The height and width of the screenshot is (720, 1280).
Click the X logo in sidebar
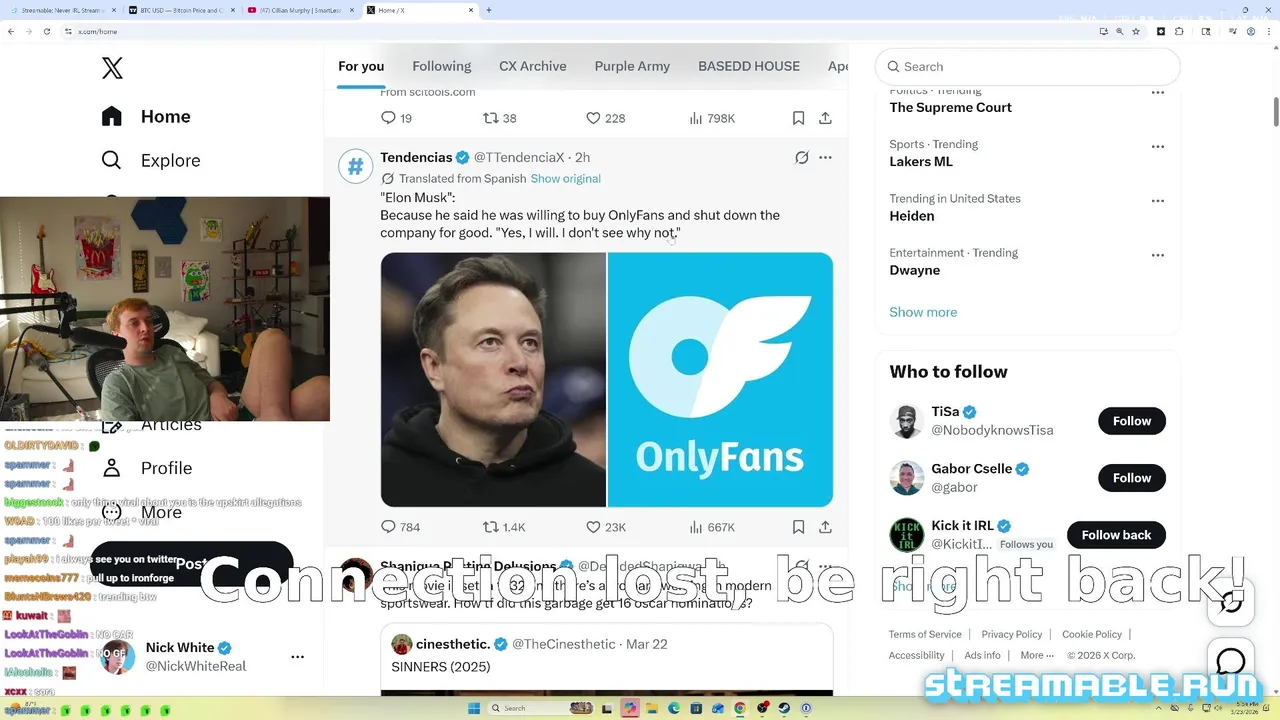(x=112, y=68)
